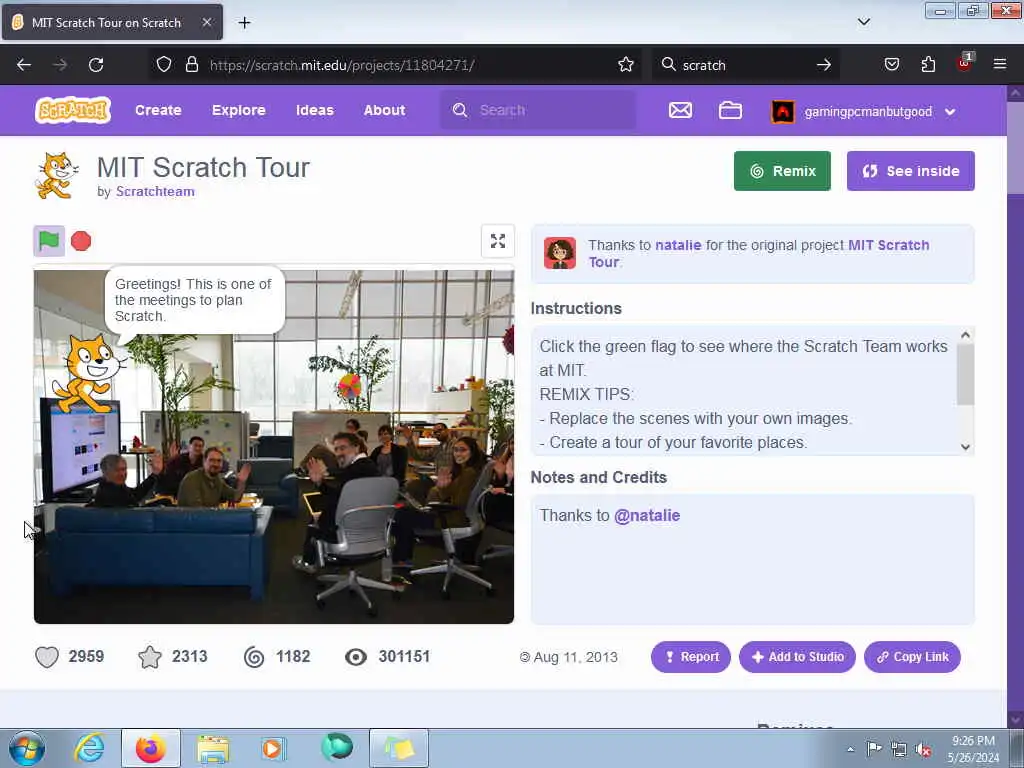Screen dimensions: 1024x768
Task: Click the muted volume tray icon
Action: [923, 749]
